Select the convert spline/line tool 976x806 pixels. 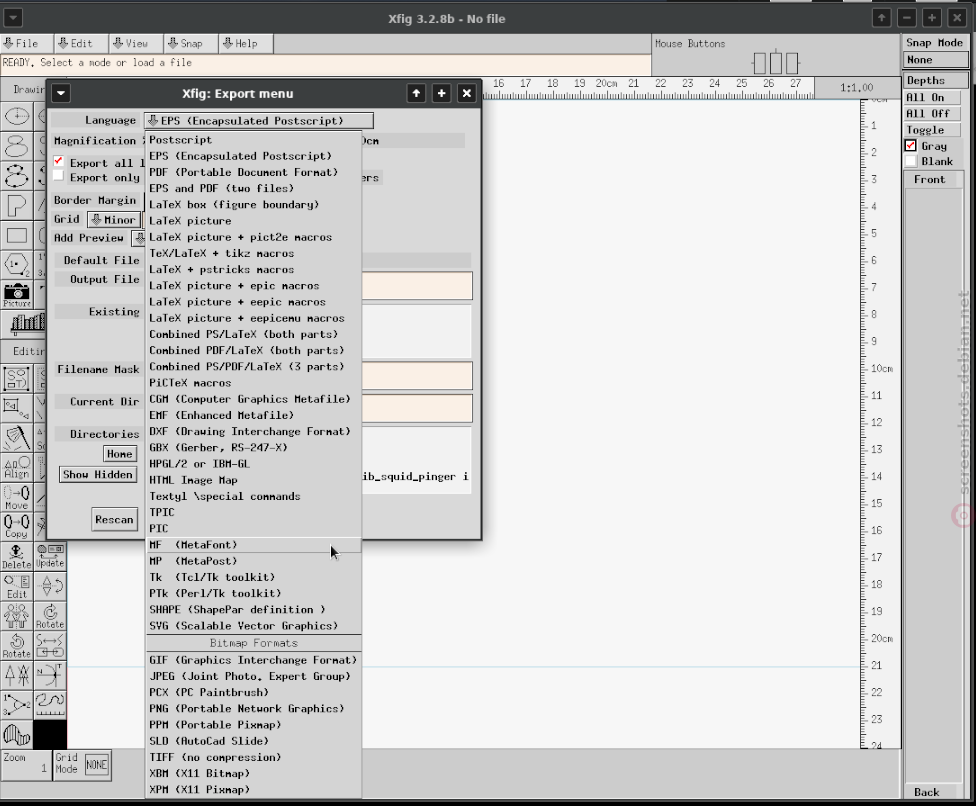pos(50,646)
